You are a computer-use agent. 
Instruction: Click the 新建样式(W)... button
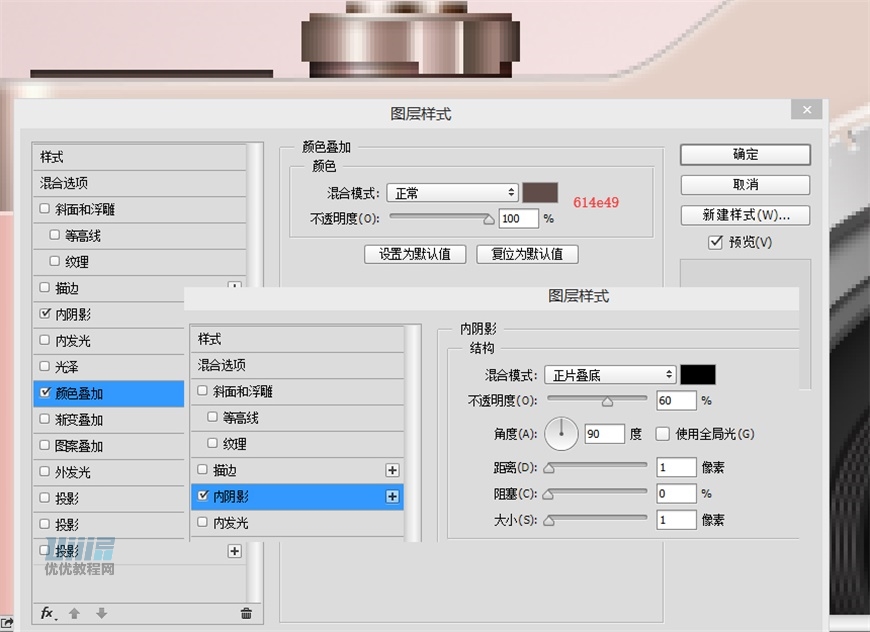point(745,215)
